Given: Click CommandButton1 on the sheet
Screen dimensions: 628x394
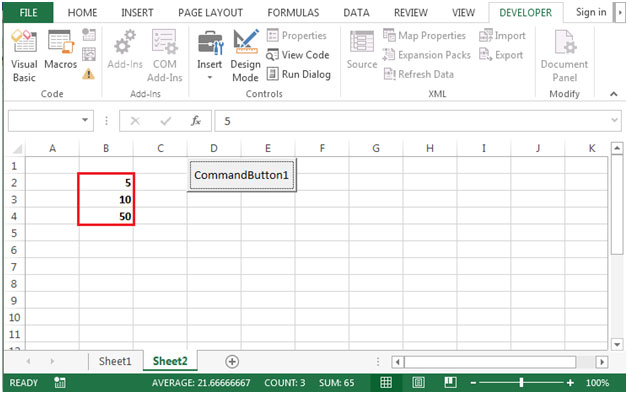Looking at the screenshot, I should click(242, 175).
